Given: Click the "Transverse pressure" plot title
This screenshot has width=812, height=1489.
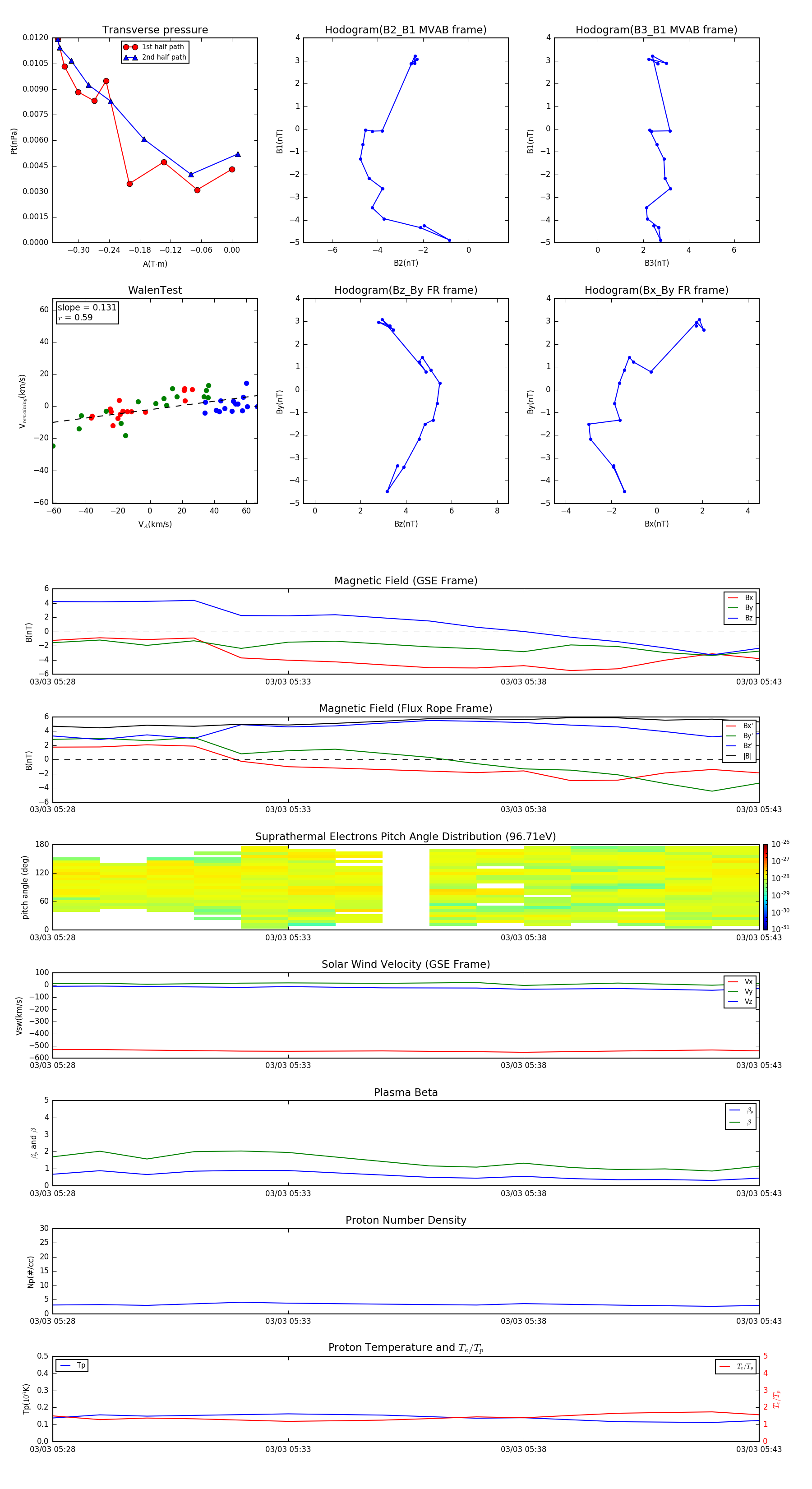Looking at the screenshot, I should coord(155,30).
